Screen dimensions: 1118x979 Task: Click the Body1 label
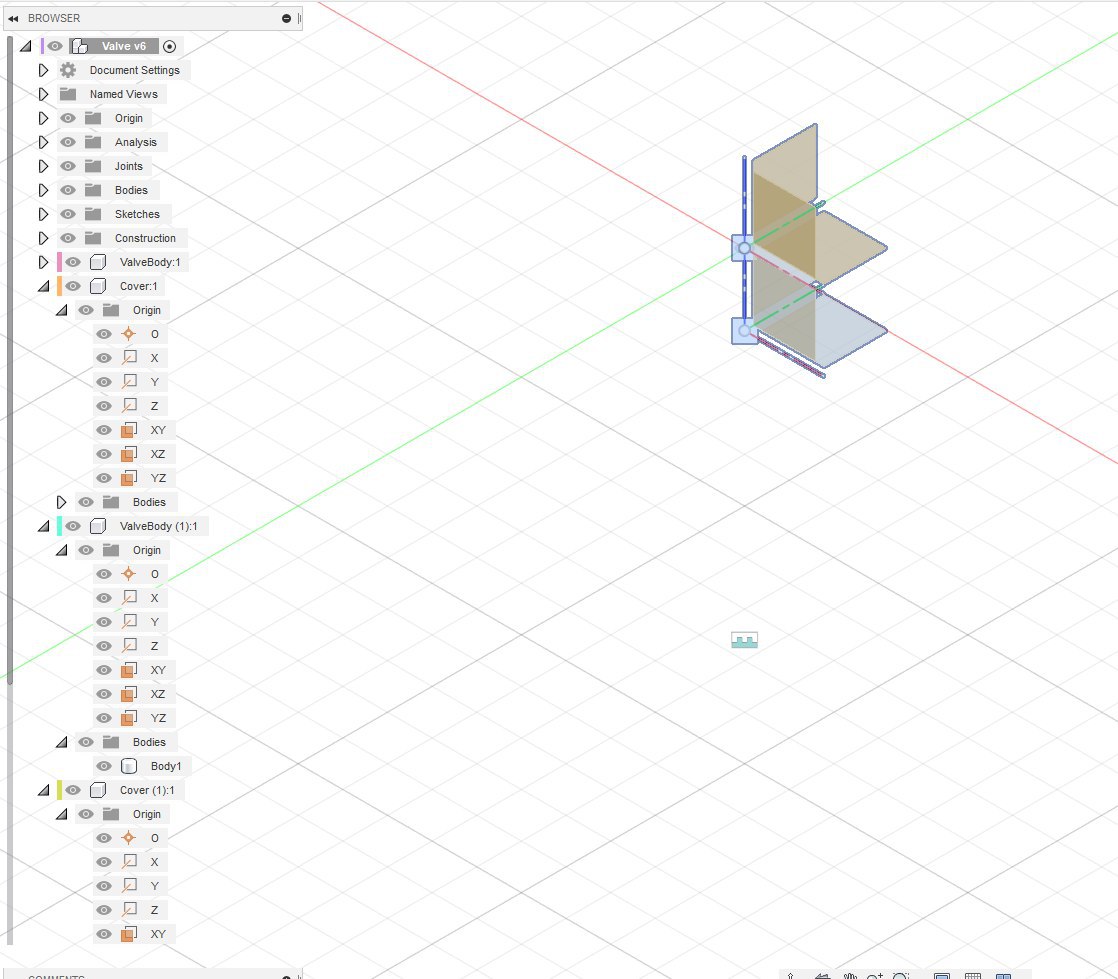[166, 766]
